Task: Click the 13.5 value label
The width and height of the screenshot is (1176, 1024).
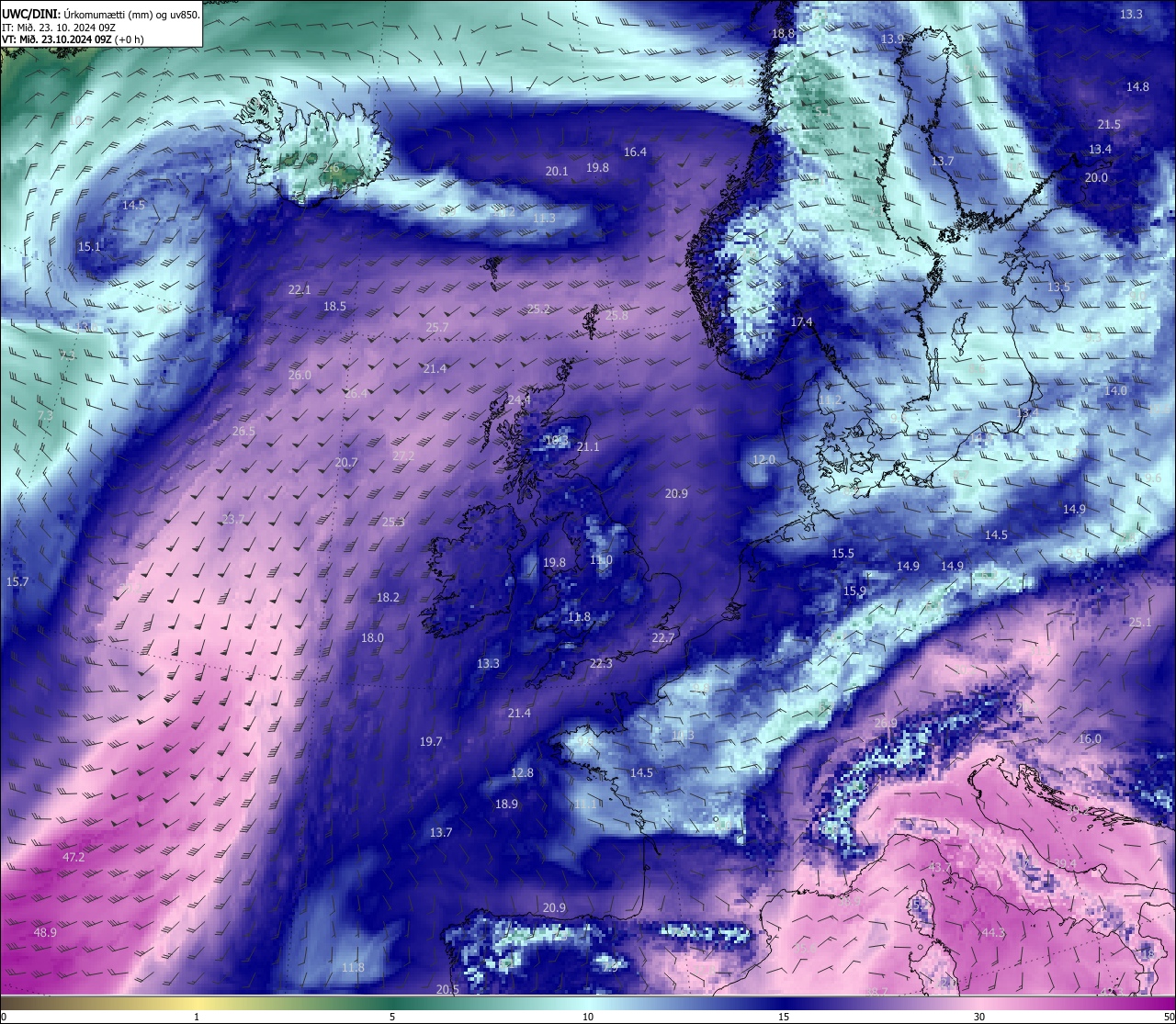Action: pyautogui.click(x=1058, y=287)
